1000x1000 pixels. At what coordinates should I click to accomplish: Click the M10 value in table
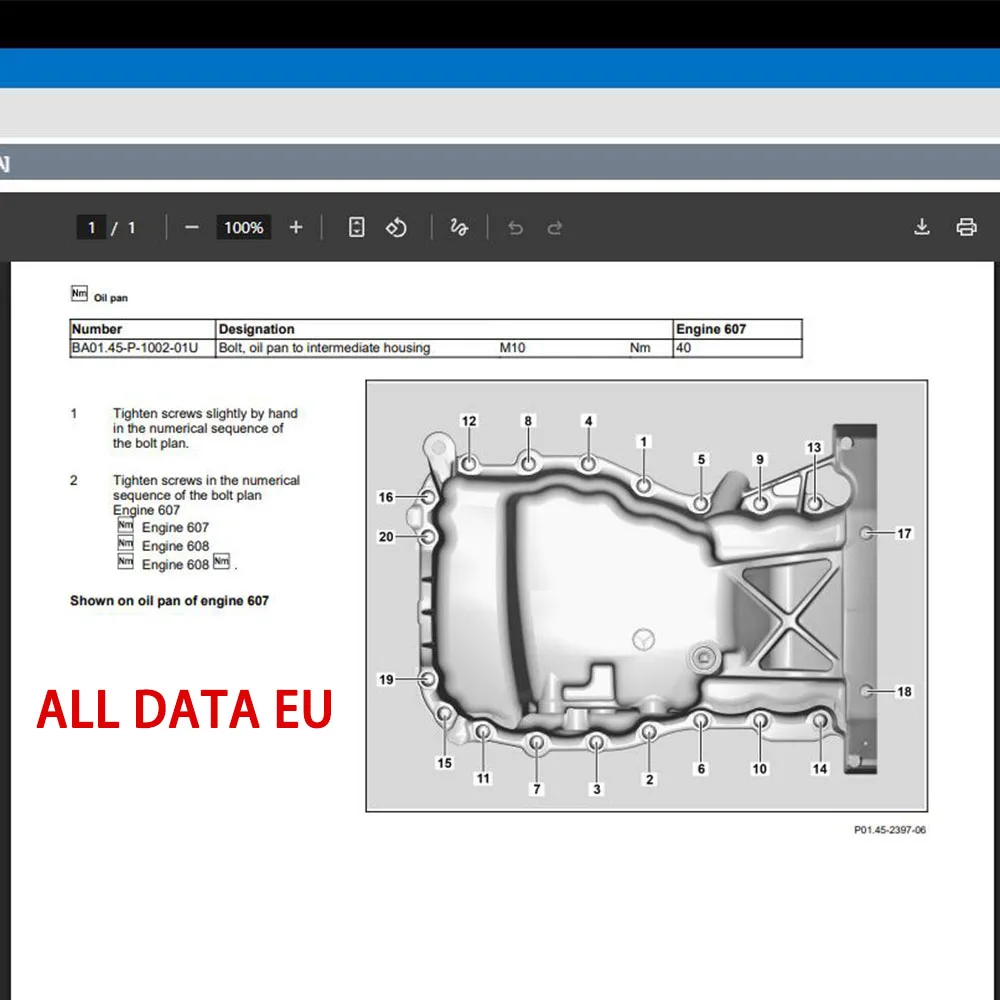[x=512, y=348]
